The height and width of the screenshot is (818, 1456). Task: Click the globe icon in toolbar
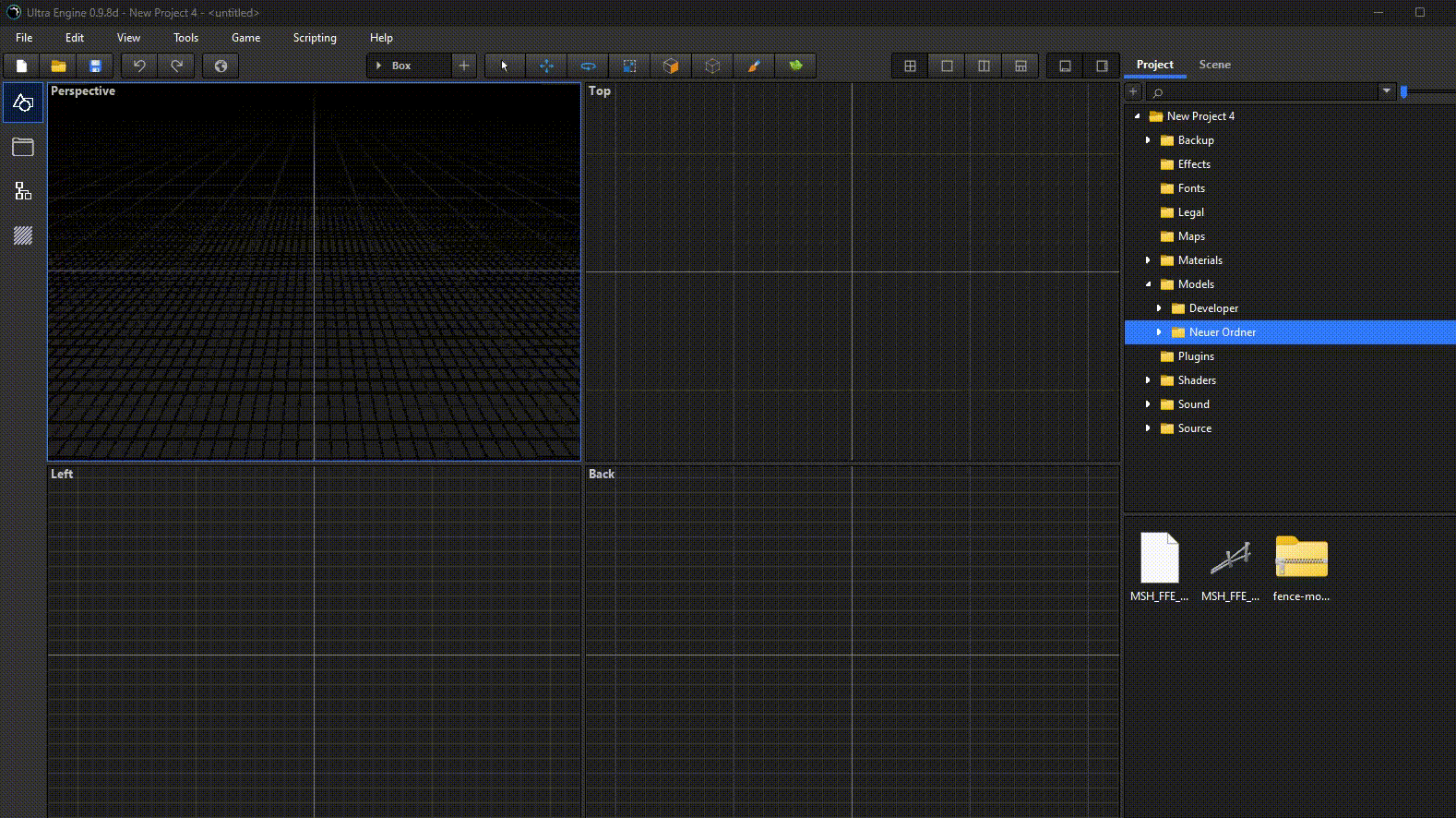pos(221,66)
